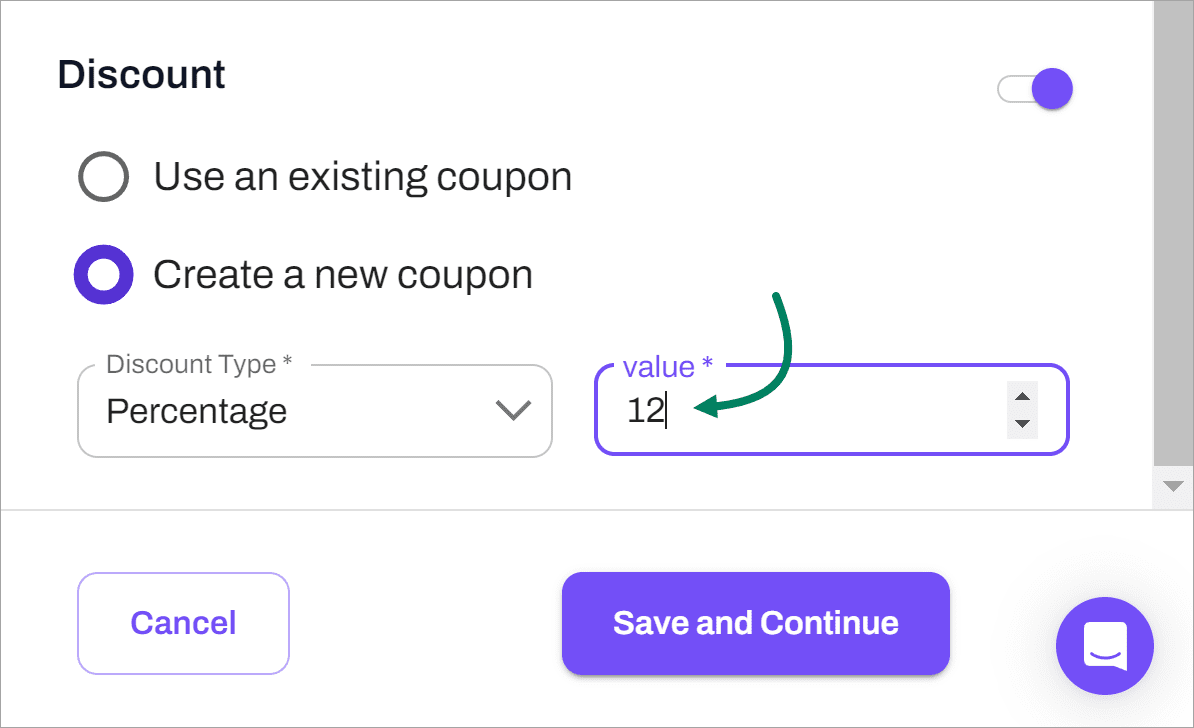
Task: Click the vertical scrollbar thumb
Action: 1172,230
